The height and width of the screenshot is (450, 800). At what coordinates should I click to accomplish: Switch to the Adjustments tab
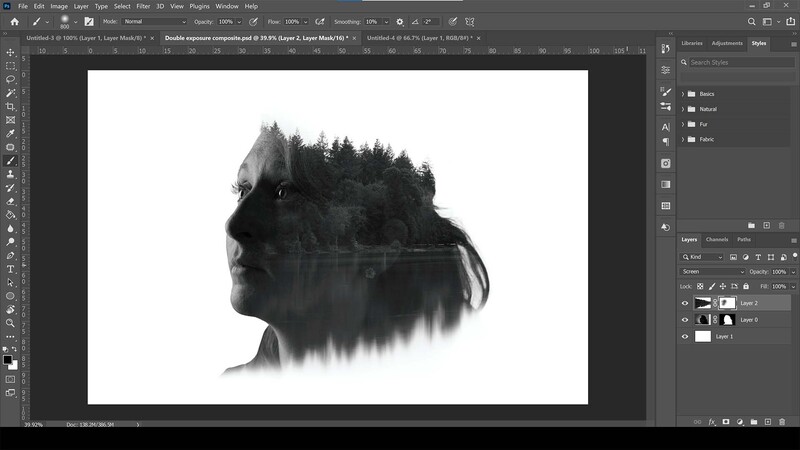click(x=727, y=43)
